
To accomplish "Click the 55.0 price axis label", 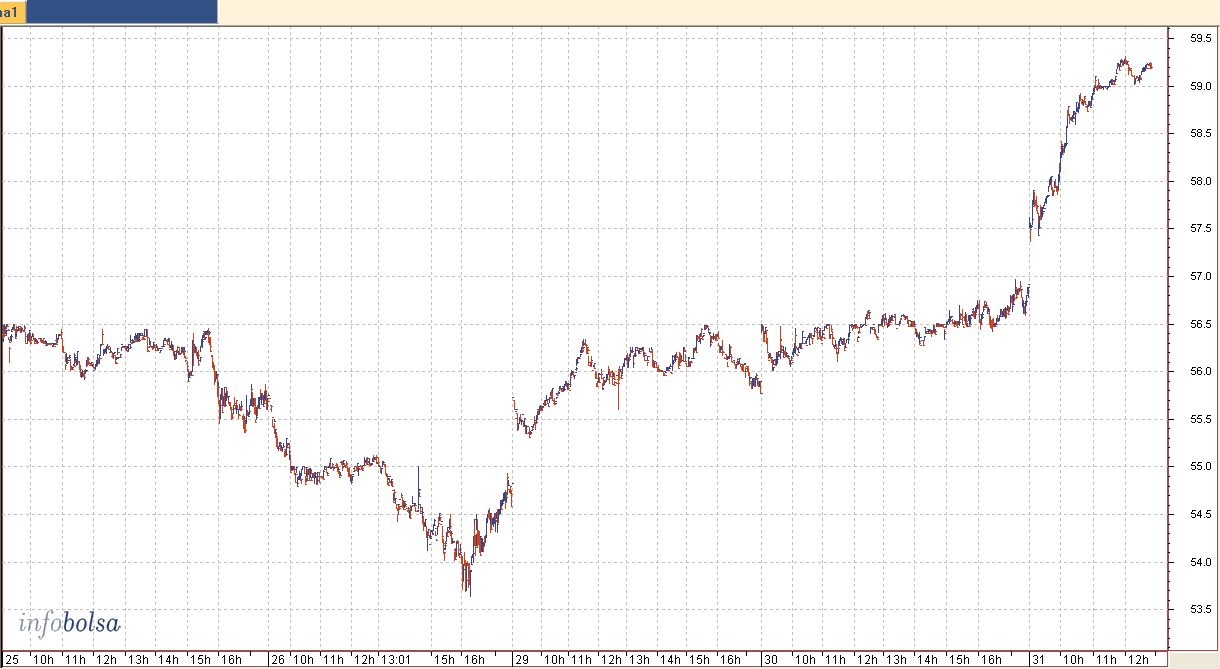I will pyautogui.click(x=1201, y=467).
